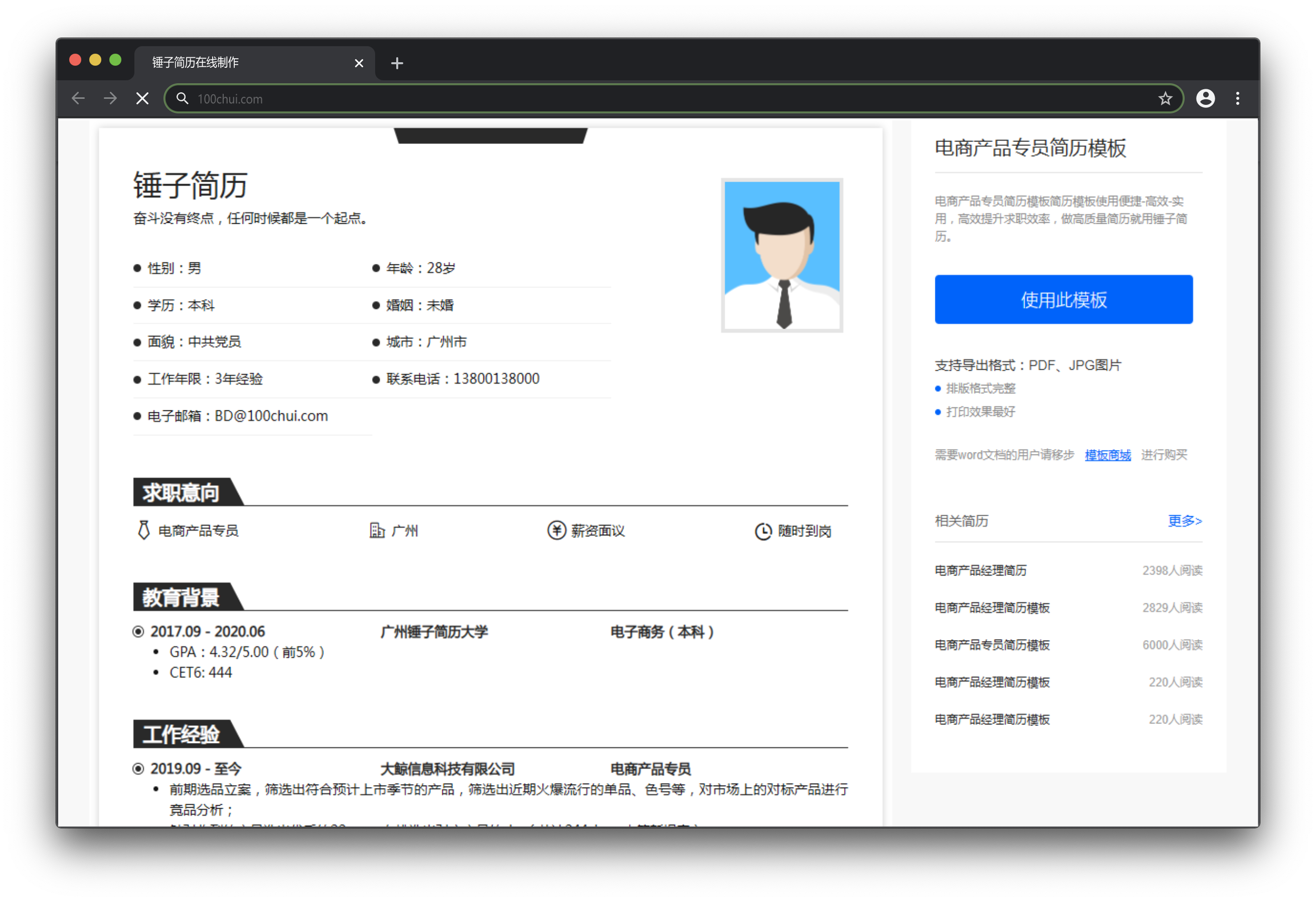Close the 锤子简历在线制作 tab
The image size is (1316, 902).
[359, 63]
